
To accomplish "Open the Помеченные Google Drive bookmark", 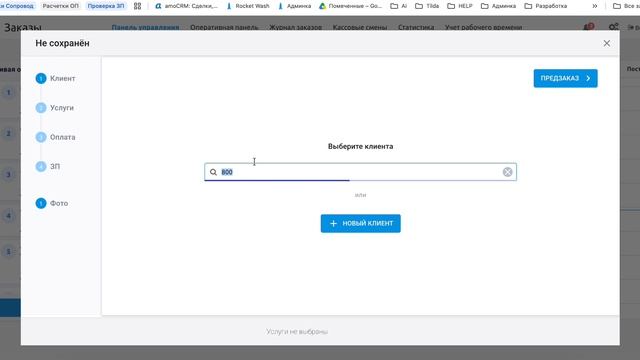I will (351, 6).
